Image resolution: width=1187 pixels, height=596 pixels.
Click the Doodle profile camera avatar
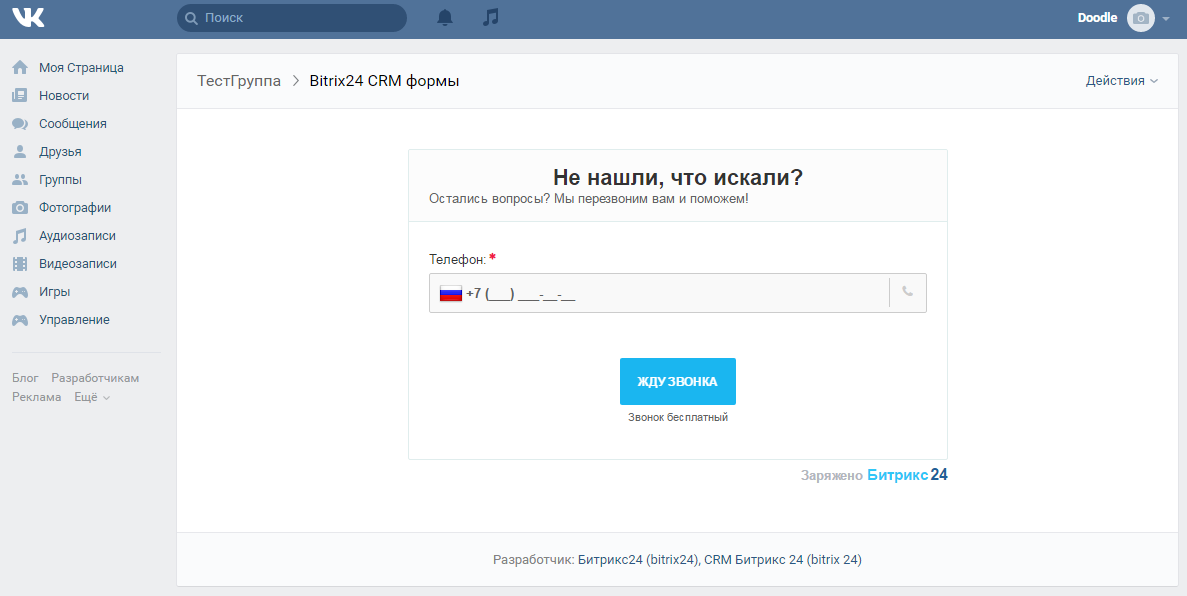pos(1141,18)
